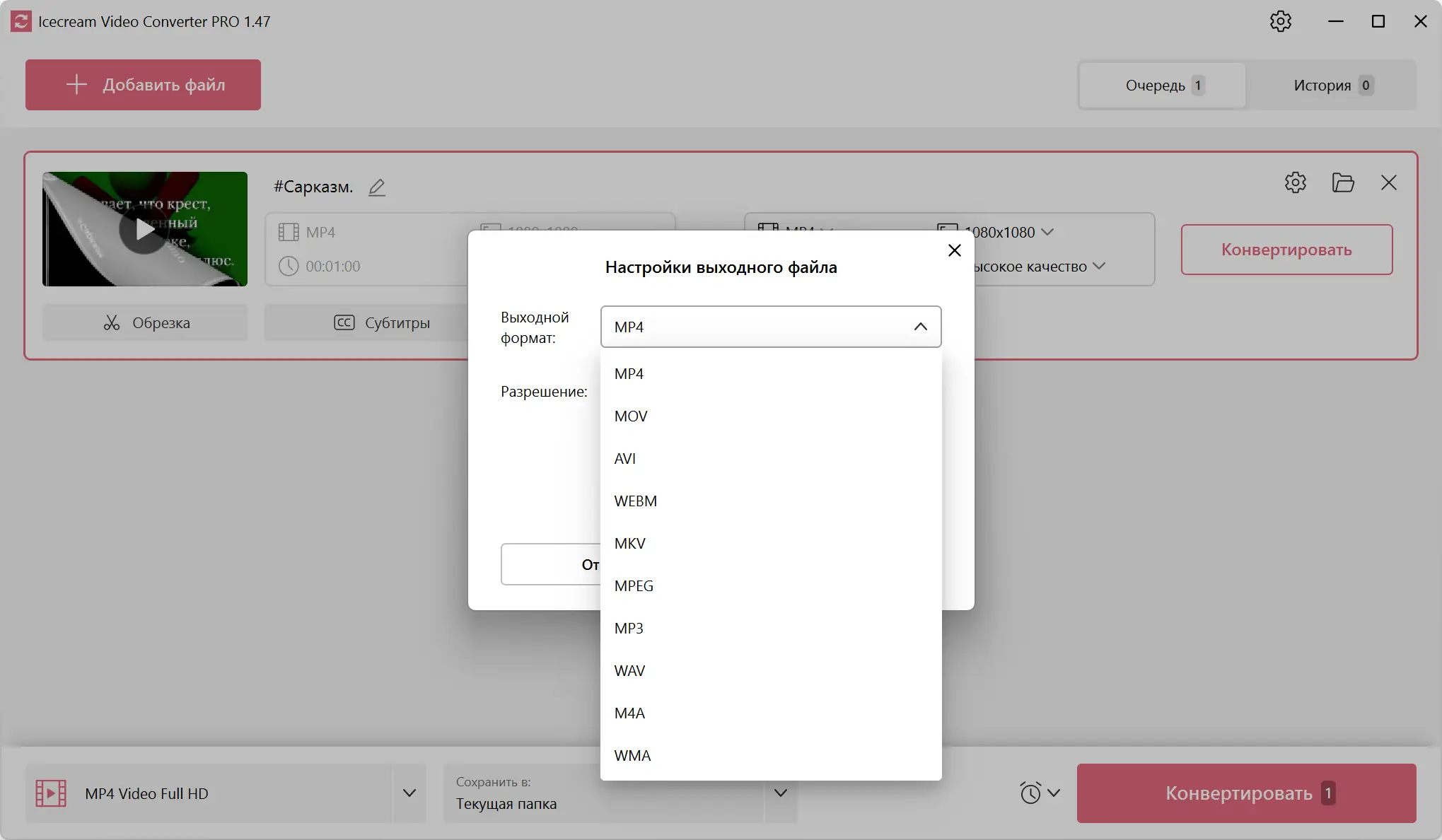1442x840 pixels.
Task: Switch to the Очередь tab
Action: click(x=1163, y=86)
